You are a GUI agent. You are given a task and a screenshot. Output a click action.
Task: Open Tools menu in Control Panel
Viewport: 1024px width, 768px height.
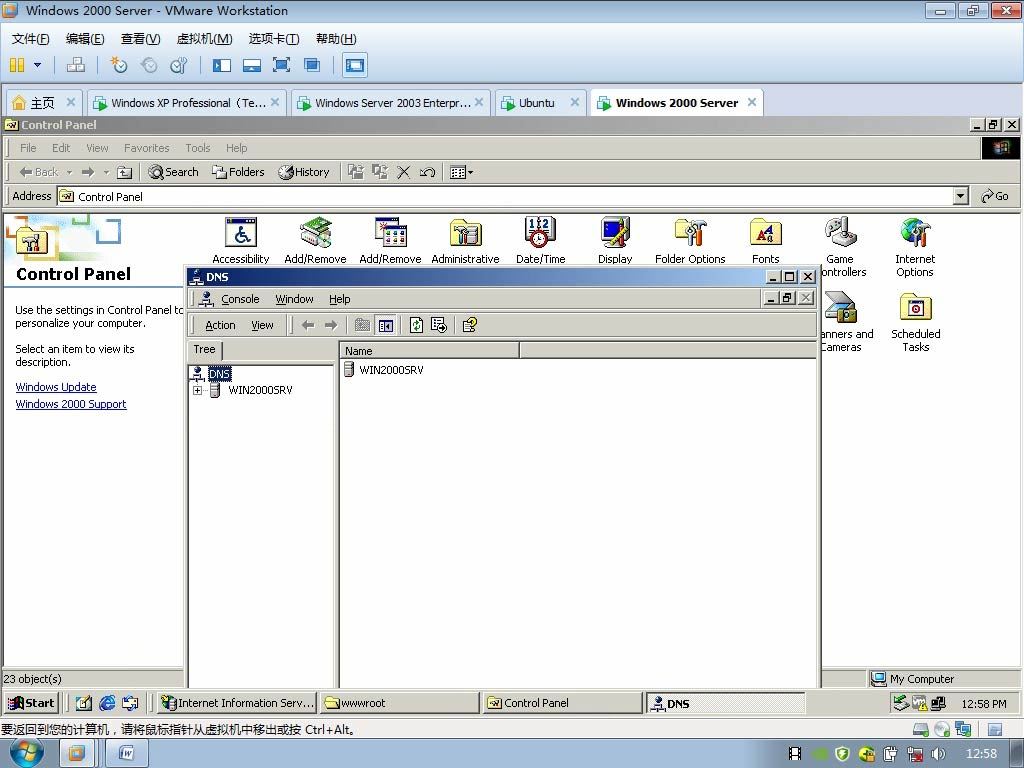[197, 148]
